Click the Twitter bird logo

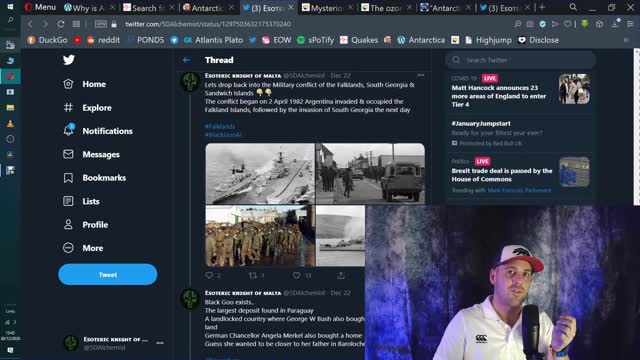69,60
